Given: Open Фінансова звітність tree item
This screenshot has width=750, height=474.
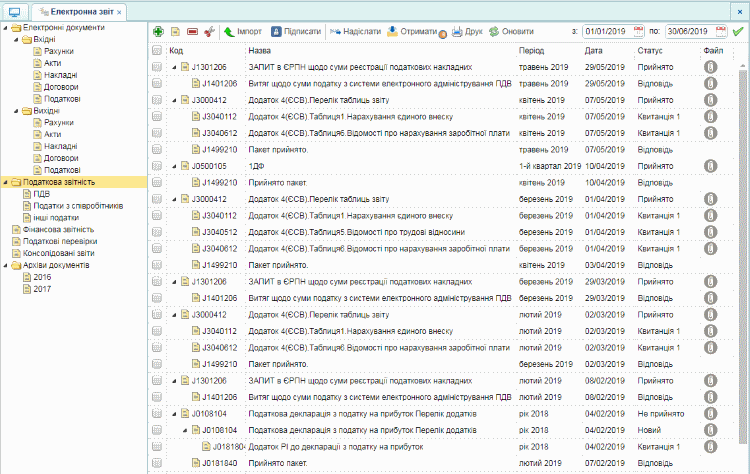Looking at the screenshot, I should (58, 230).
